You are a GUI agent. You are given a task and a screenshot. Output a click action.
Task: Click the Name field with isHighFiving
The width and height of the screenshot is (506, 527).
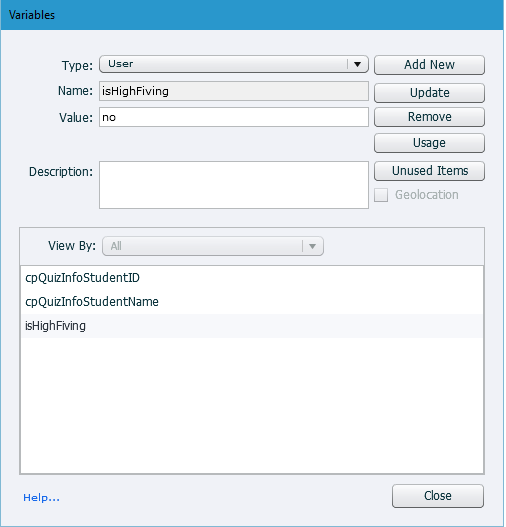(x=234, y=91)
